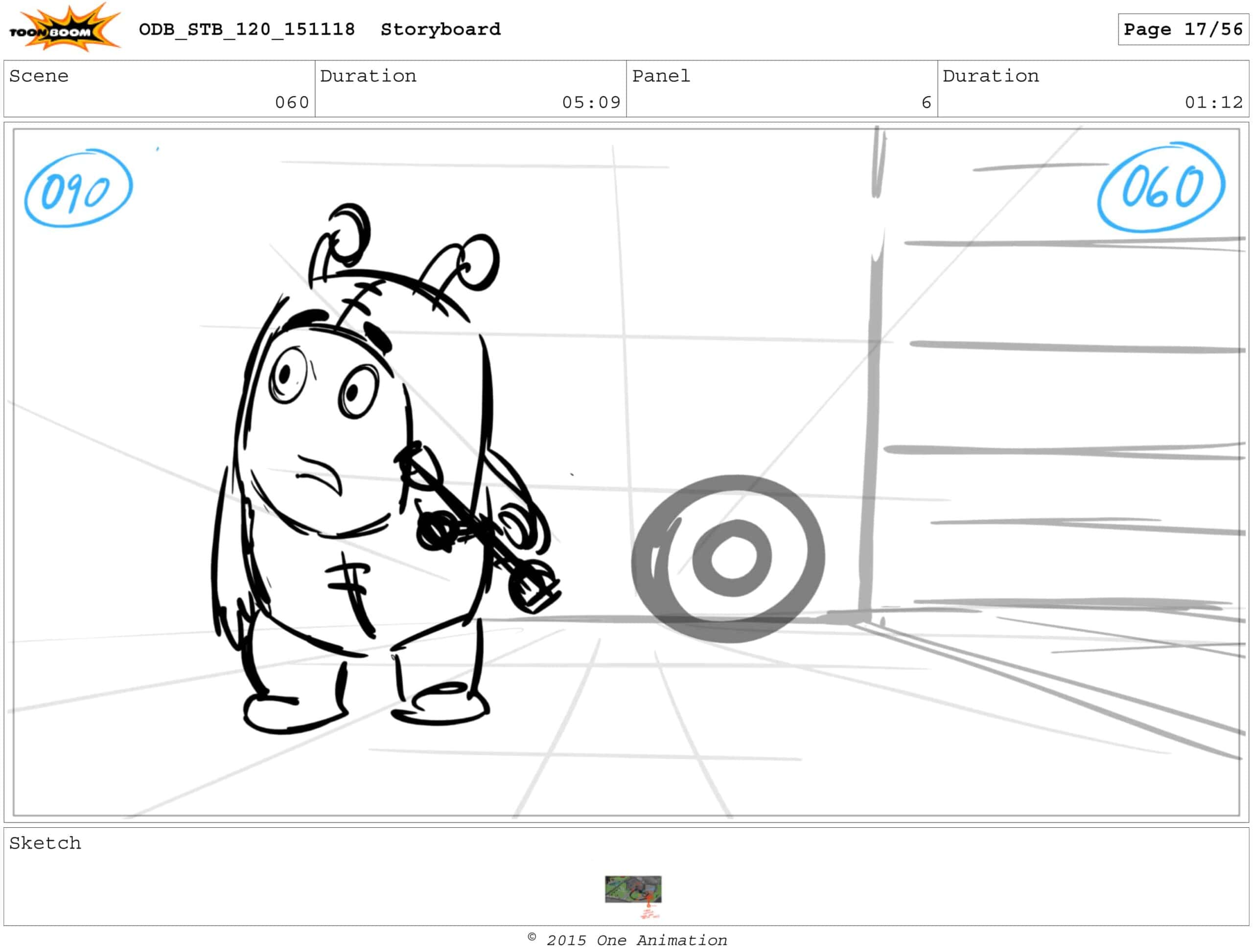Click the Page 17/56 indicator
Screen dimensions: 1253x952
1183,29
